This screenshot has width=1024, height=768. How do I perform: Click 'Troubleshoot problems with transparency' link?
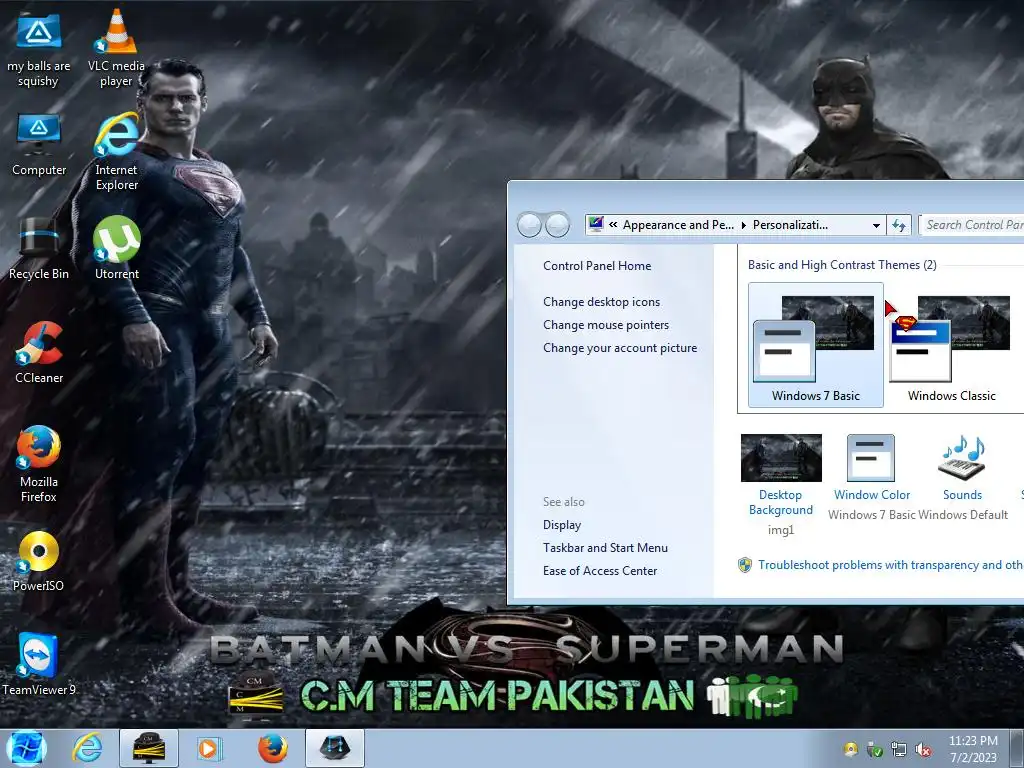(x=890, y=565)
